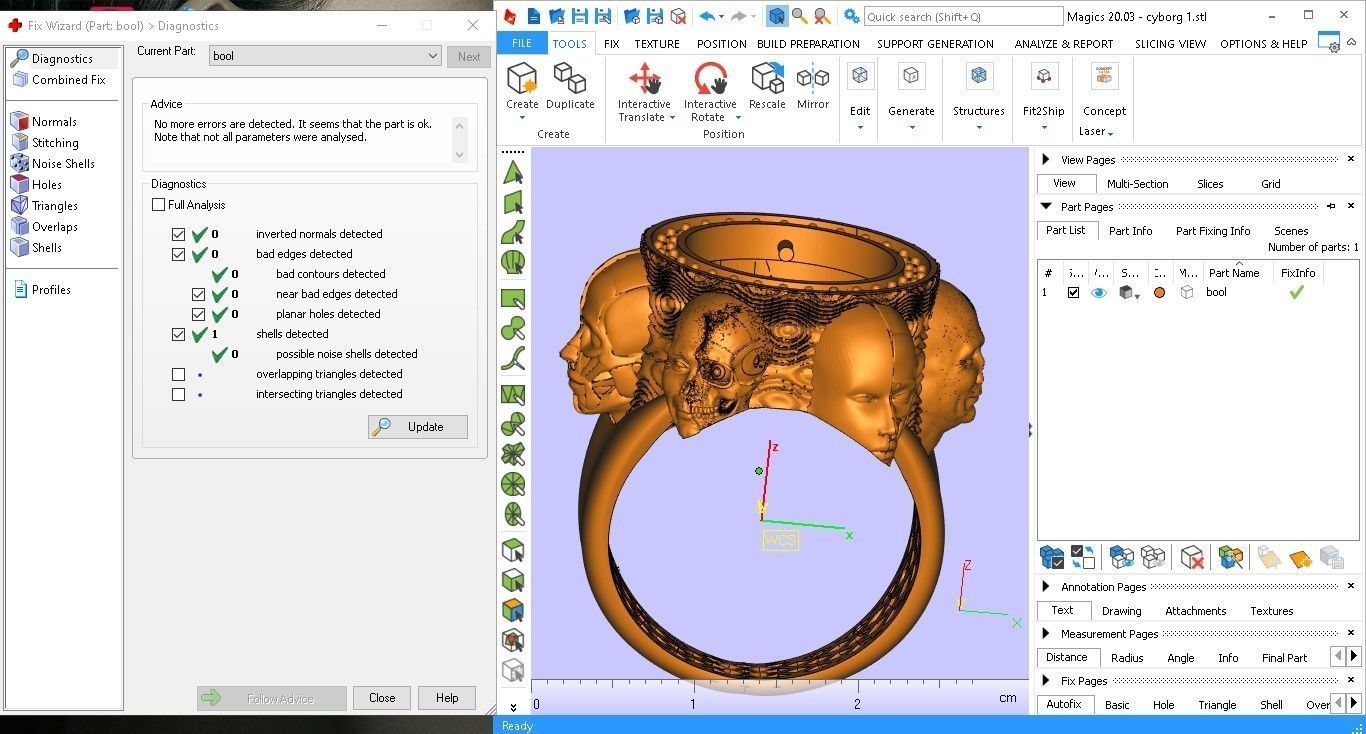Click the Hole tab in Fix Pages
Screen dimensions: 1366x734
tap(1164, 705)
